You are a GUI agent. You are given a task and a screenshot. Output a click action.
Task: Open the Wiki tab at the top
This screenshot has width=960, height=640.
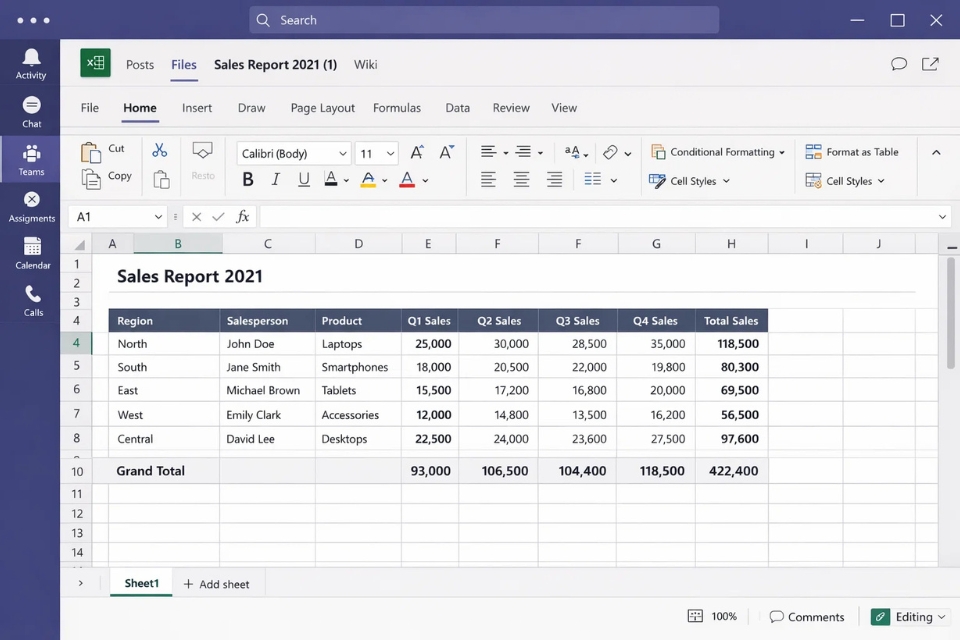click(x=365, y=64)
